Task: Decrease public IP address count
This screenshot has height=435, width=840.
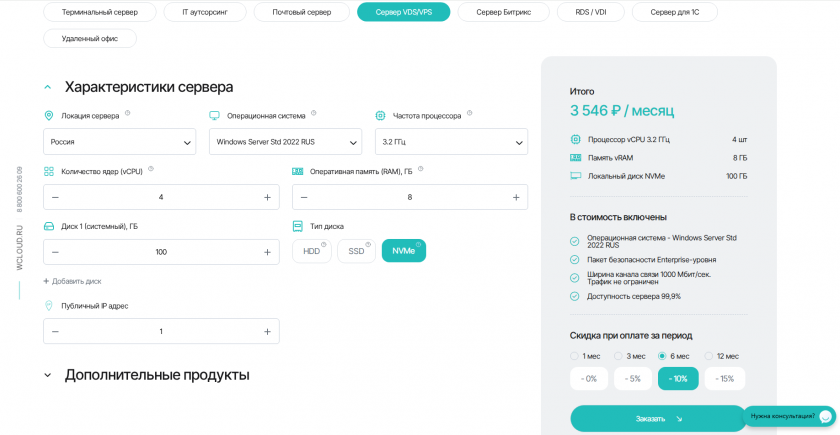Action: (x=55, y=331)
